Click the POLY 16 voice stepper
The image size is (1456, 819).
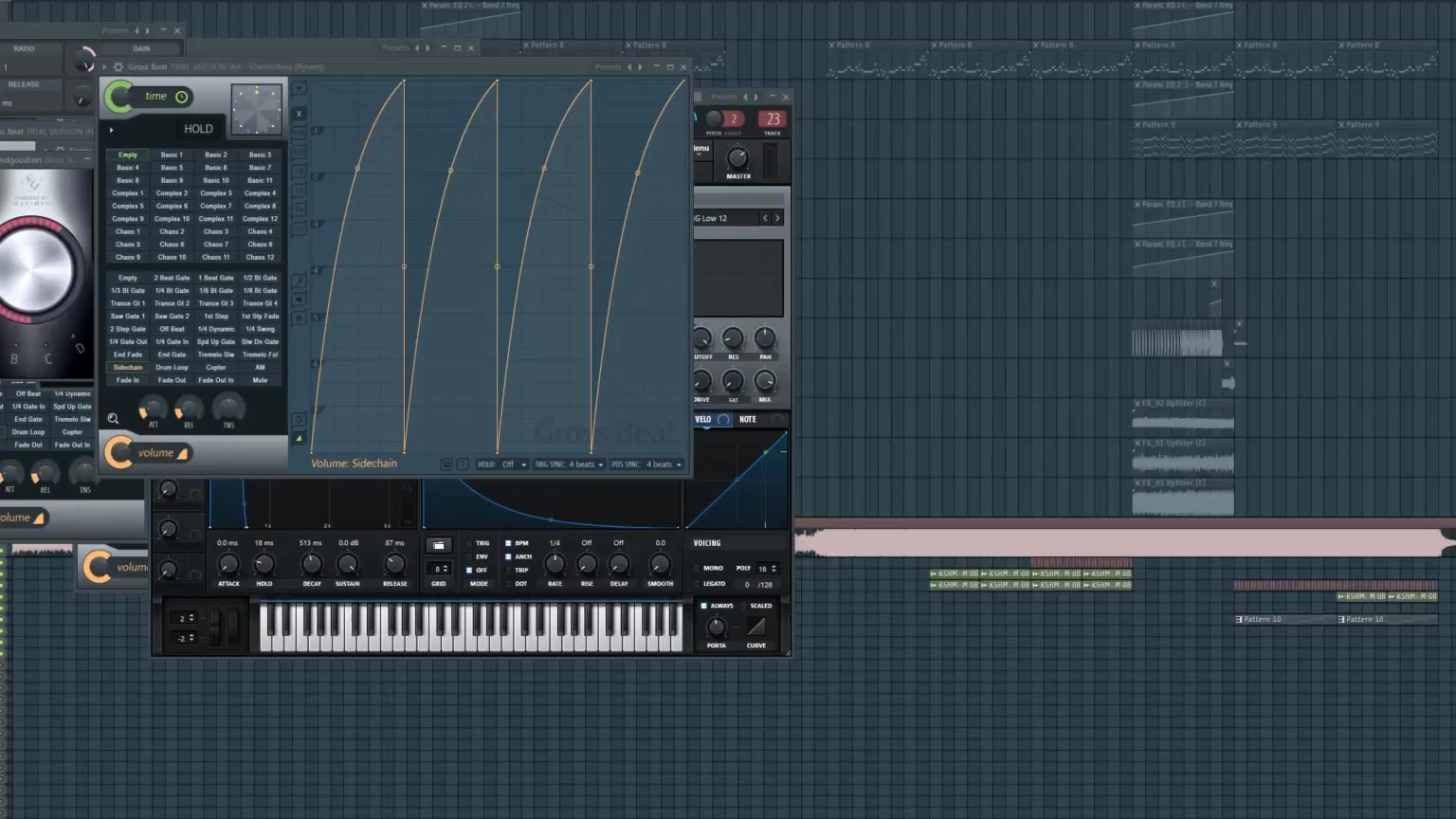767,569
